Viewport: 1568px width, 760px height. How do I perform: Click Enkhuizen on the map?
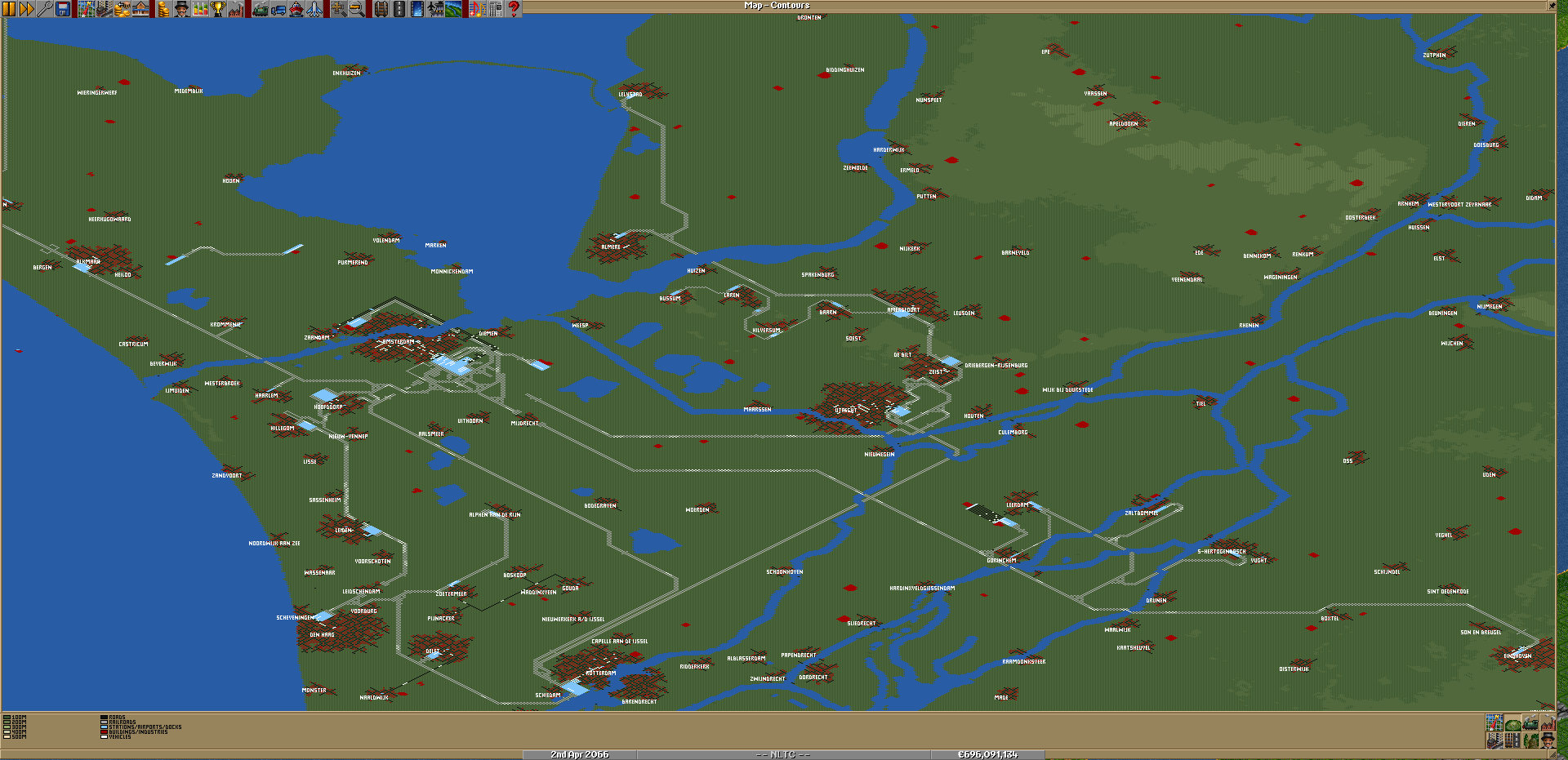click(346, 73)
